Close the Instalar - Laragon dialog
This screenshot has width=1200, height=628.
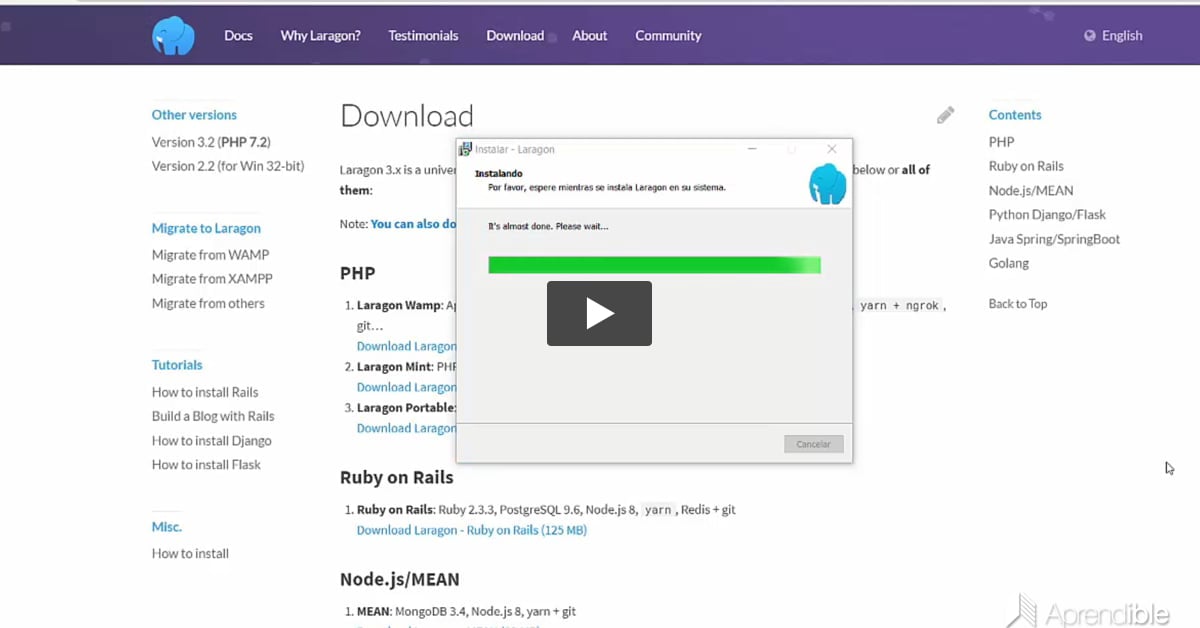(x=832, y=149)
